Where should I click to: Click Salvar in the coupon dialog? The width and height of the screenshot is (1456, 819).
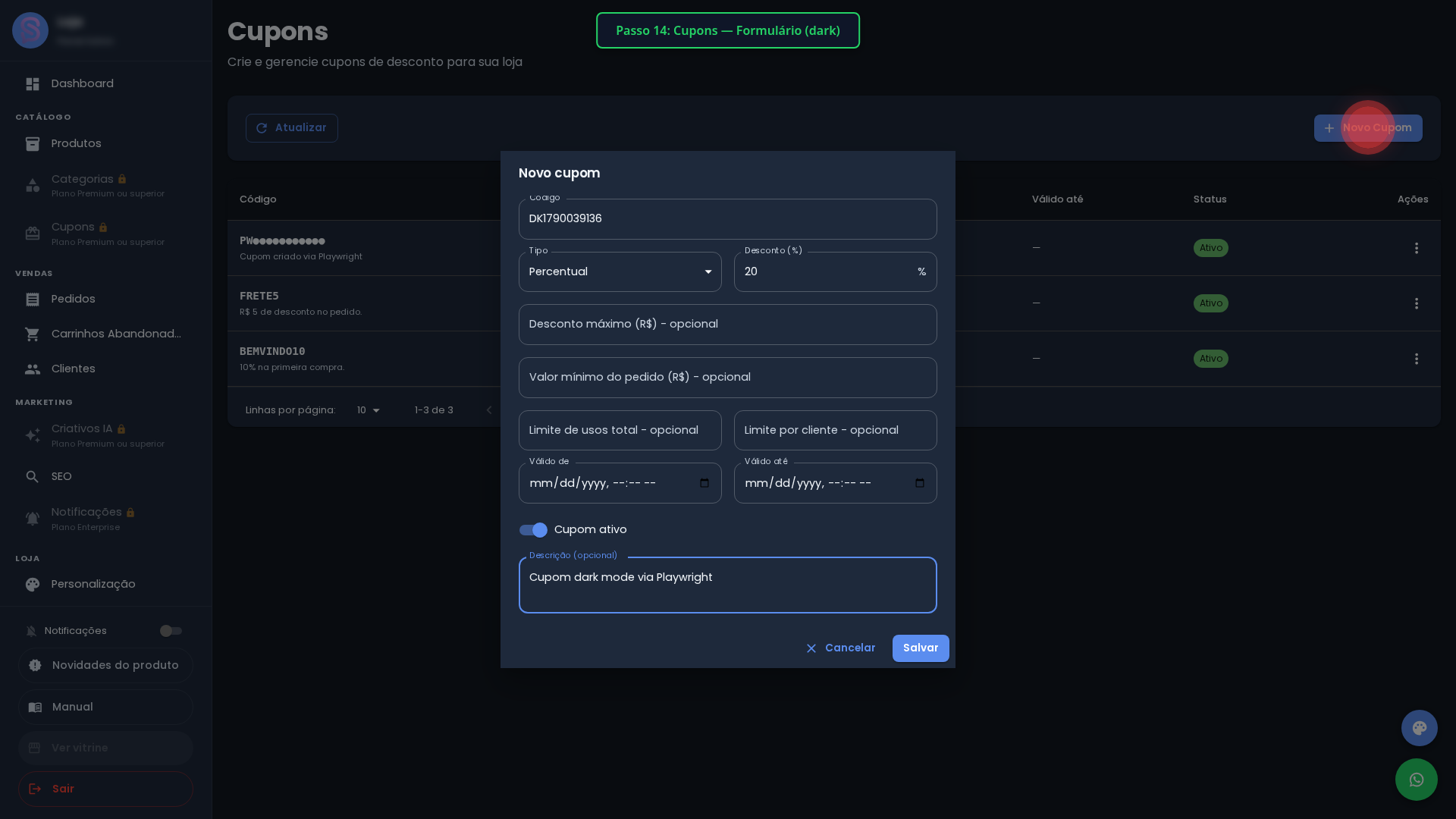921,648
